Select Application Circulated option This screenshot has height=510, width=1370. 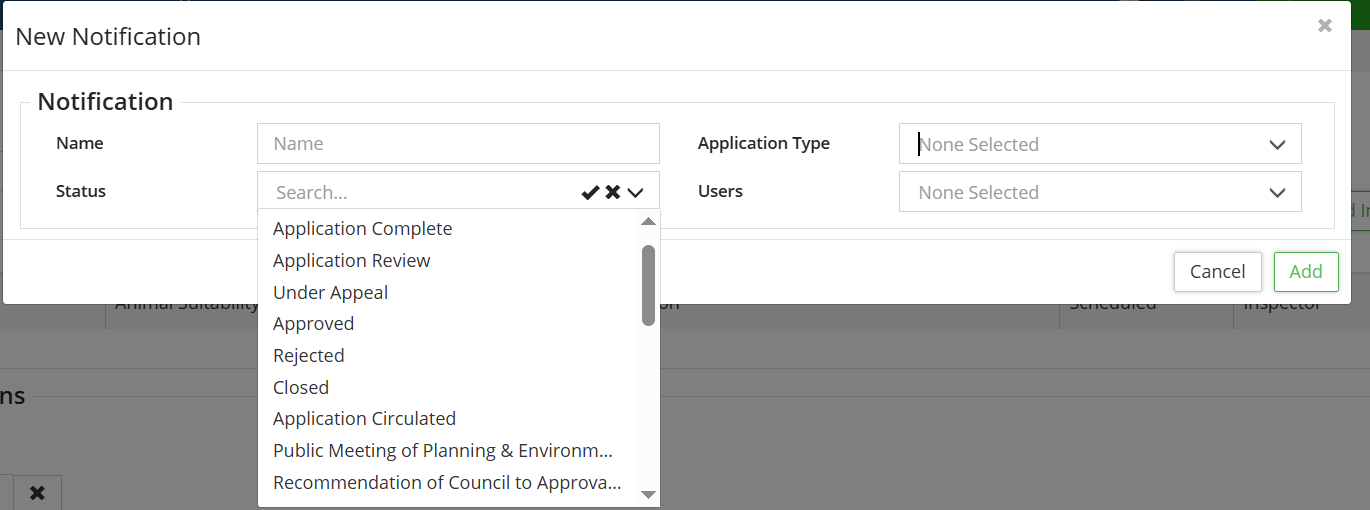tap(364, 419)
